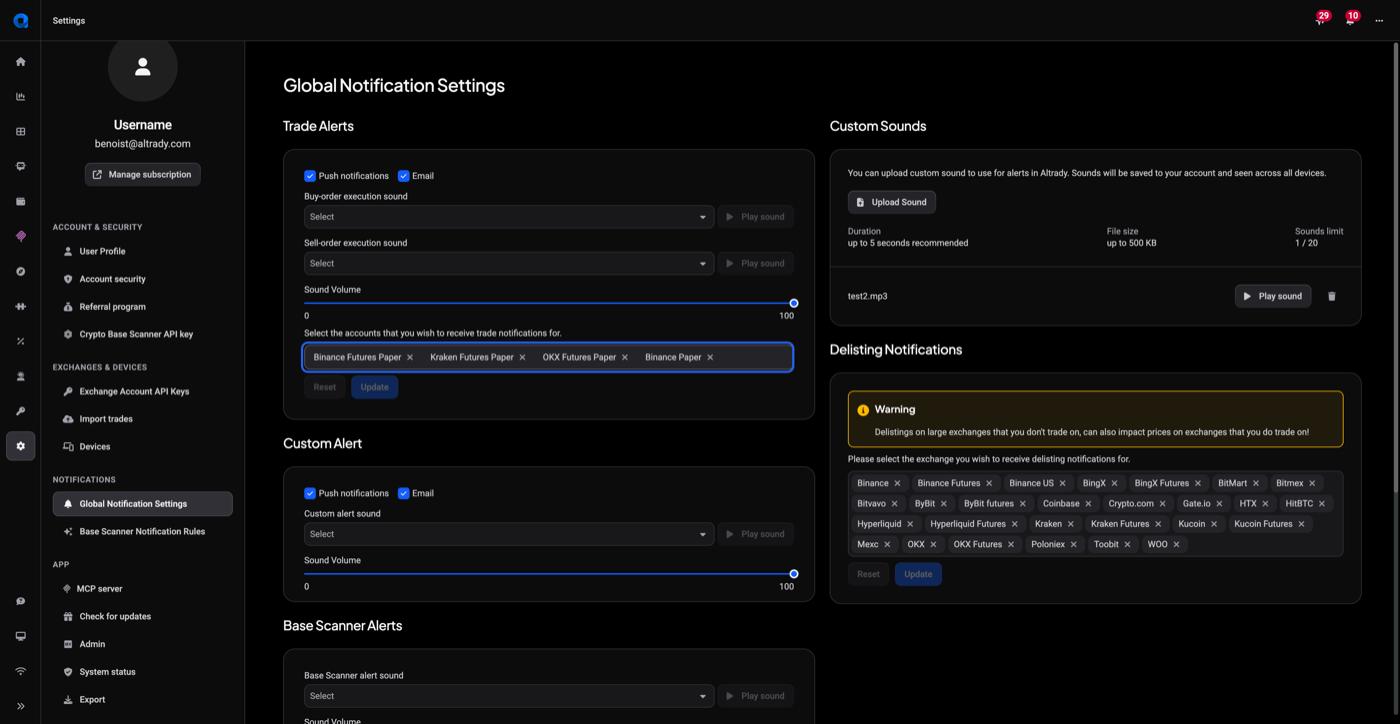This screenshot has width=1400, height=724.
Task: Focus the trade notification accounts input field
Action: (548, 357)
